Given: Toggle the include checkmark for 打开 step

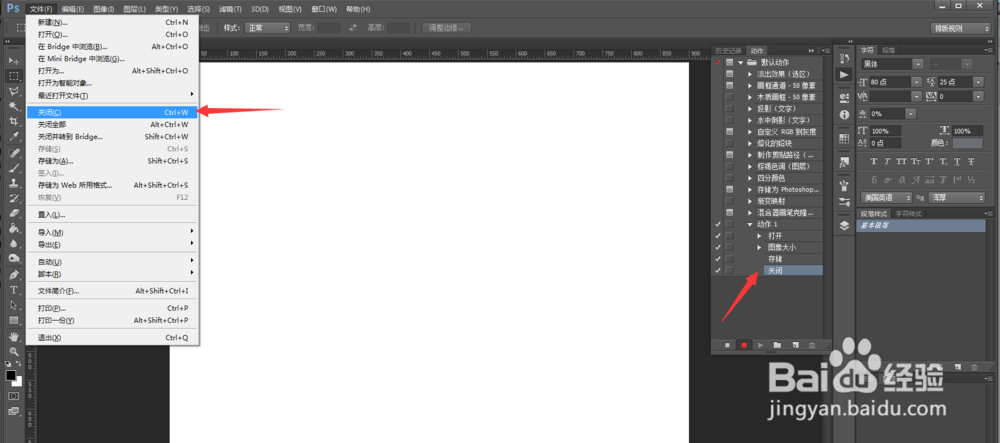Looking at the screenshot, I should [718, 236].
